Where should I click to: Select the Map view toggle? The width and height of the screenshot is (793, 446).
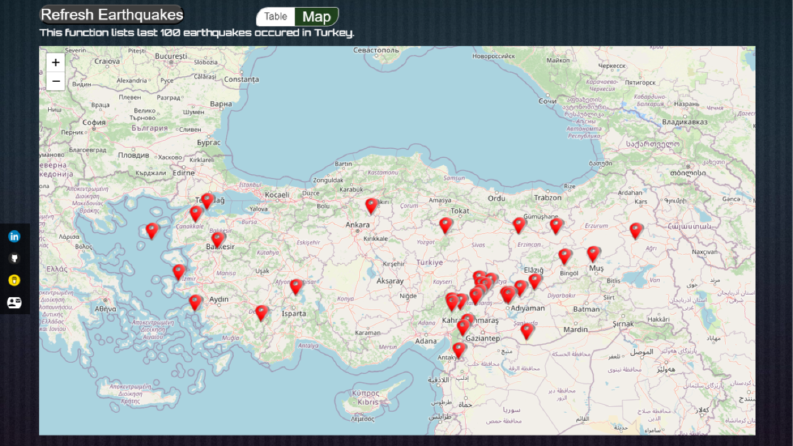(x=317, y=17)
